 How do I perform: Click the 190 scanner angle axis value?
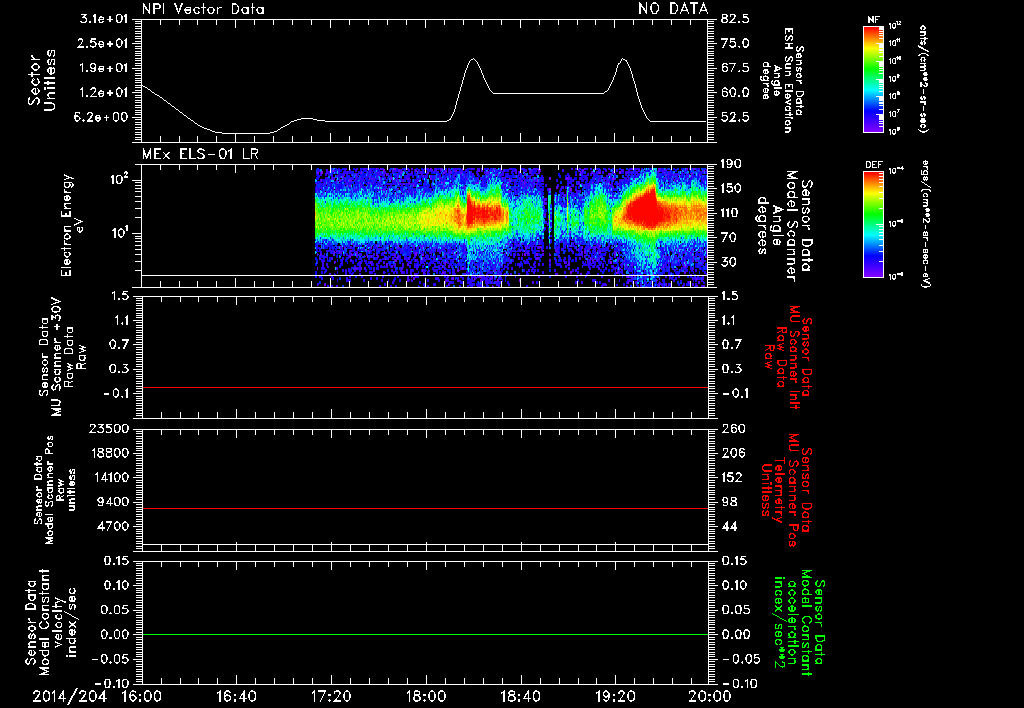731,164
